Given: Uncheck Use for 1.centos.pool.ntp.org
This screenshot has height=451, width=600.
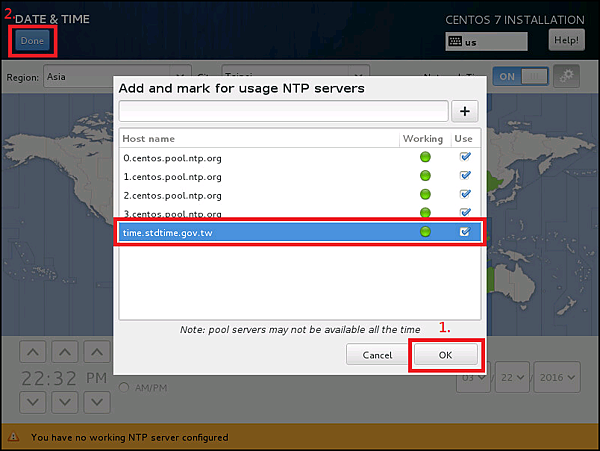Looking at the screenshot, I should coord(465,175).
